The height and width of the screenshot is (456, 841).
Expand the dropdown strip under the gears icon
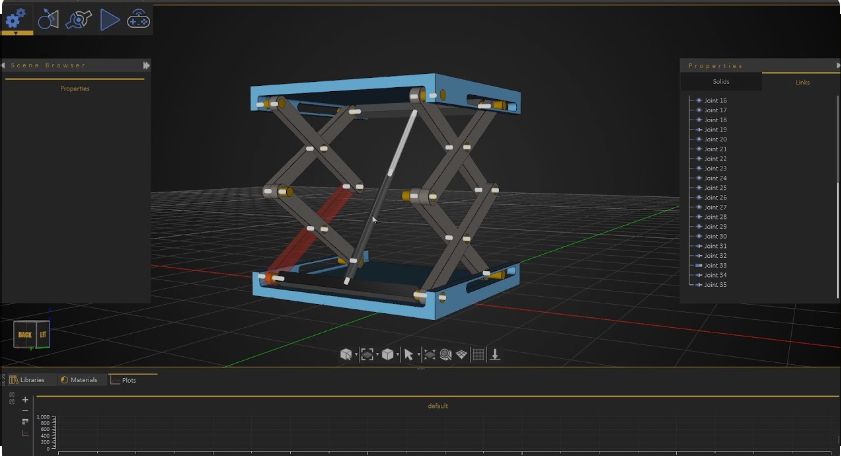16,33
